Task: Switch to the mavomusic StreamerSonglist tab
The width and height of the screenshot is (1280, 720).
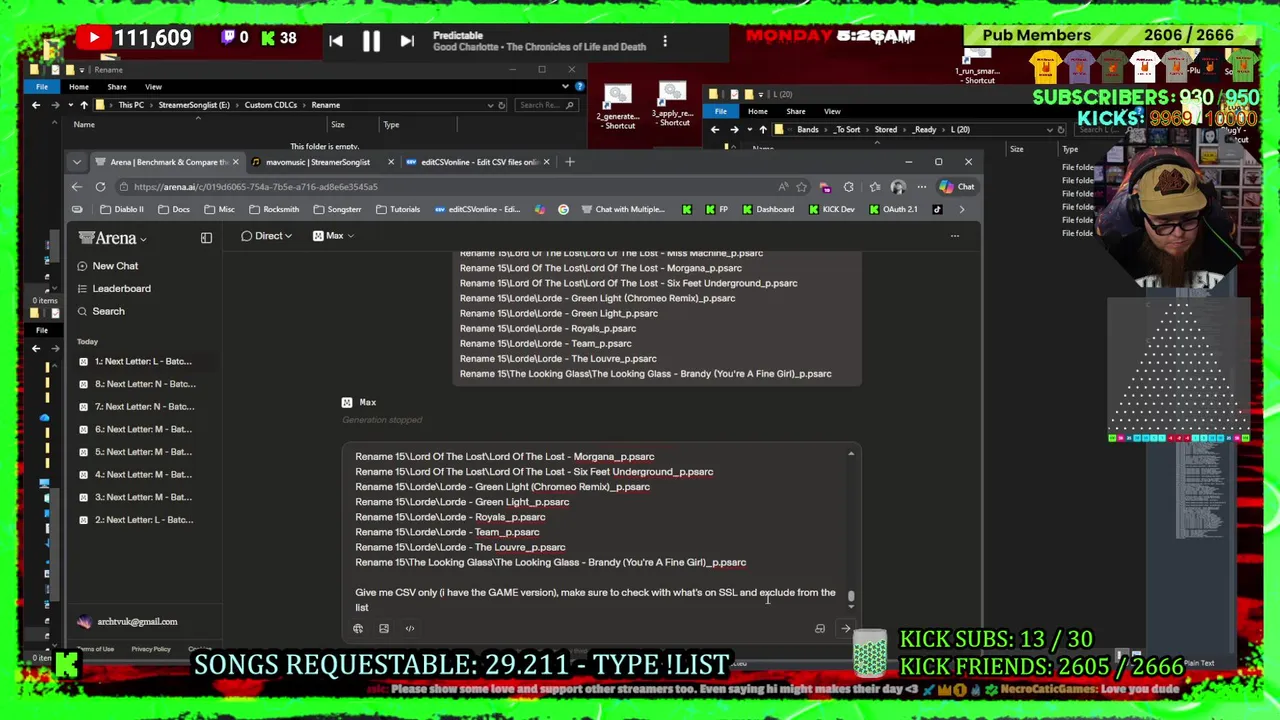Action: point(316,162)
